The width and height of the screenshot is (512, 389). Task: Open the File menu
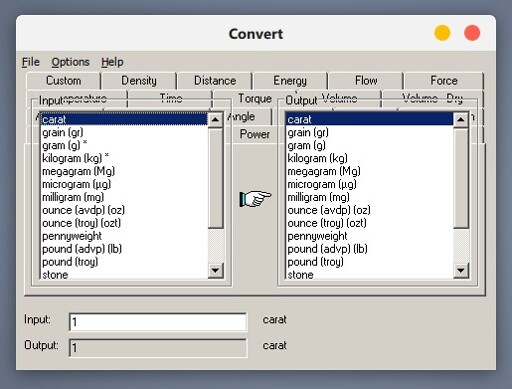(31, 62)
